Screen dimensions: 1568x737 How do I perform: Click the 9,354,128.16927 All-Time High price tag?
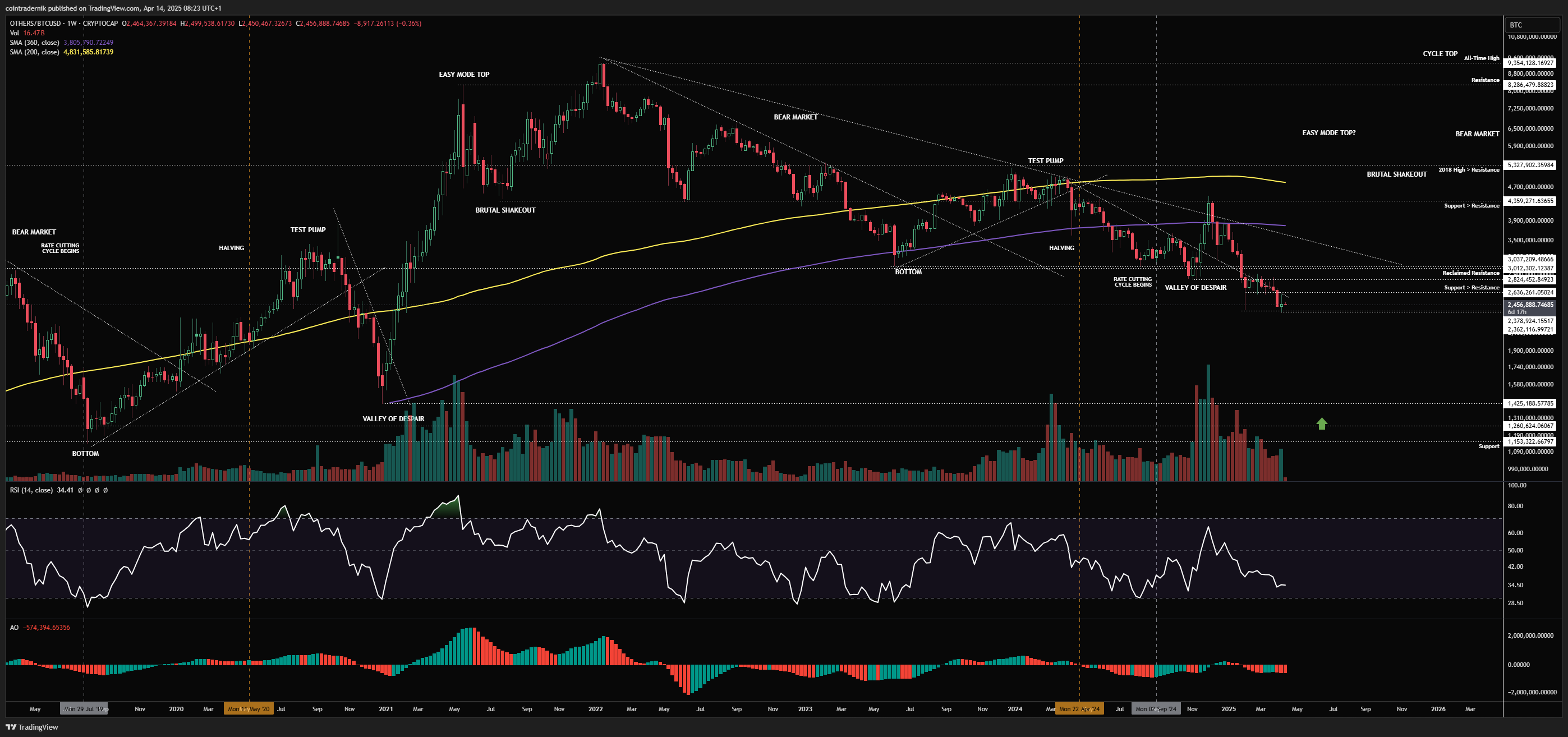point(1530,63)
